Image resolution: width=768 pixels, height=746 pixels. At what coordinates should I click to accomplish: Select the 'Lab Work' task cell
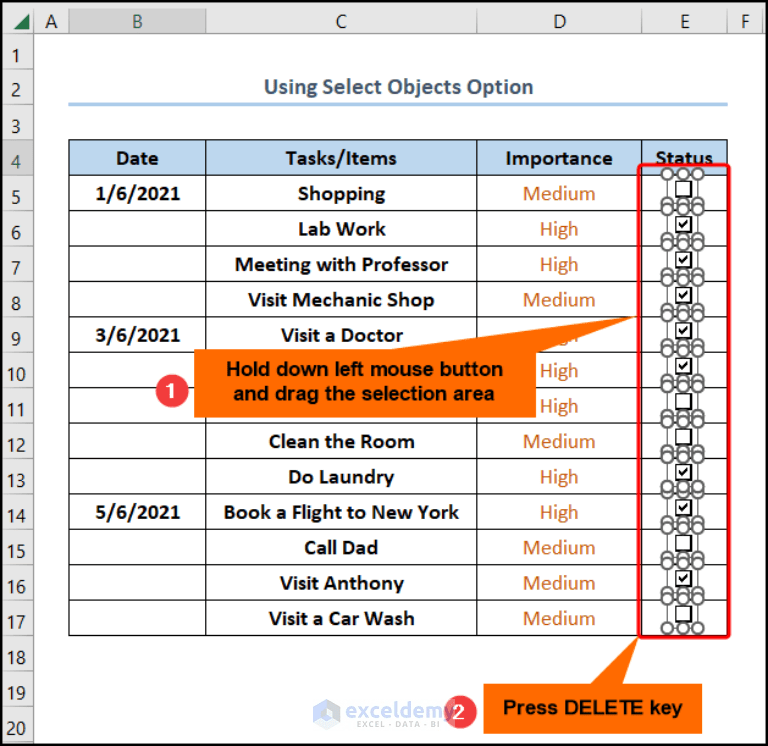(341, 228)
